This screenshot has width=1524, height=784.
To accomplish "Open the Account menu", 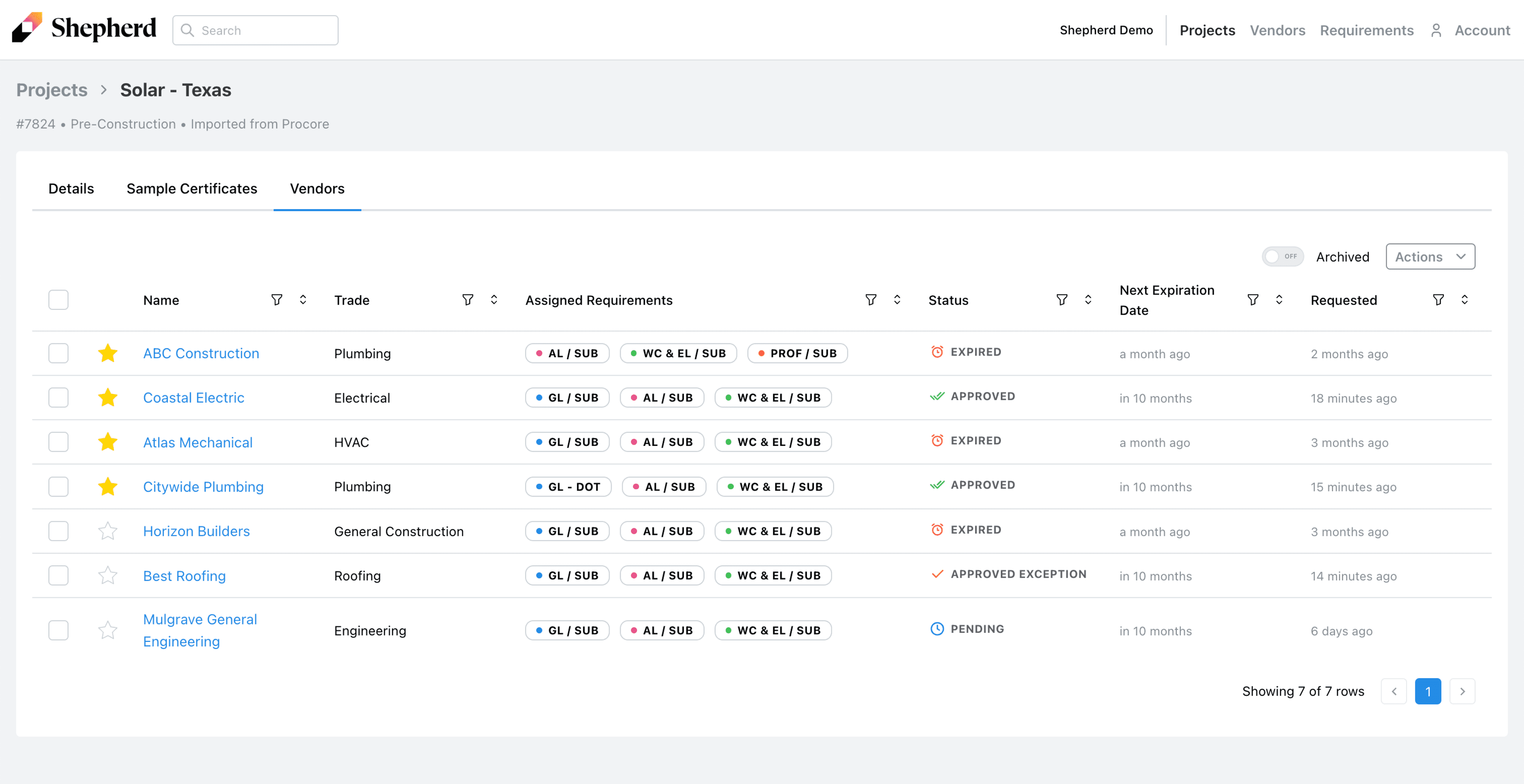I will point(1482,30).
